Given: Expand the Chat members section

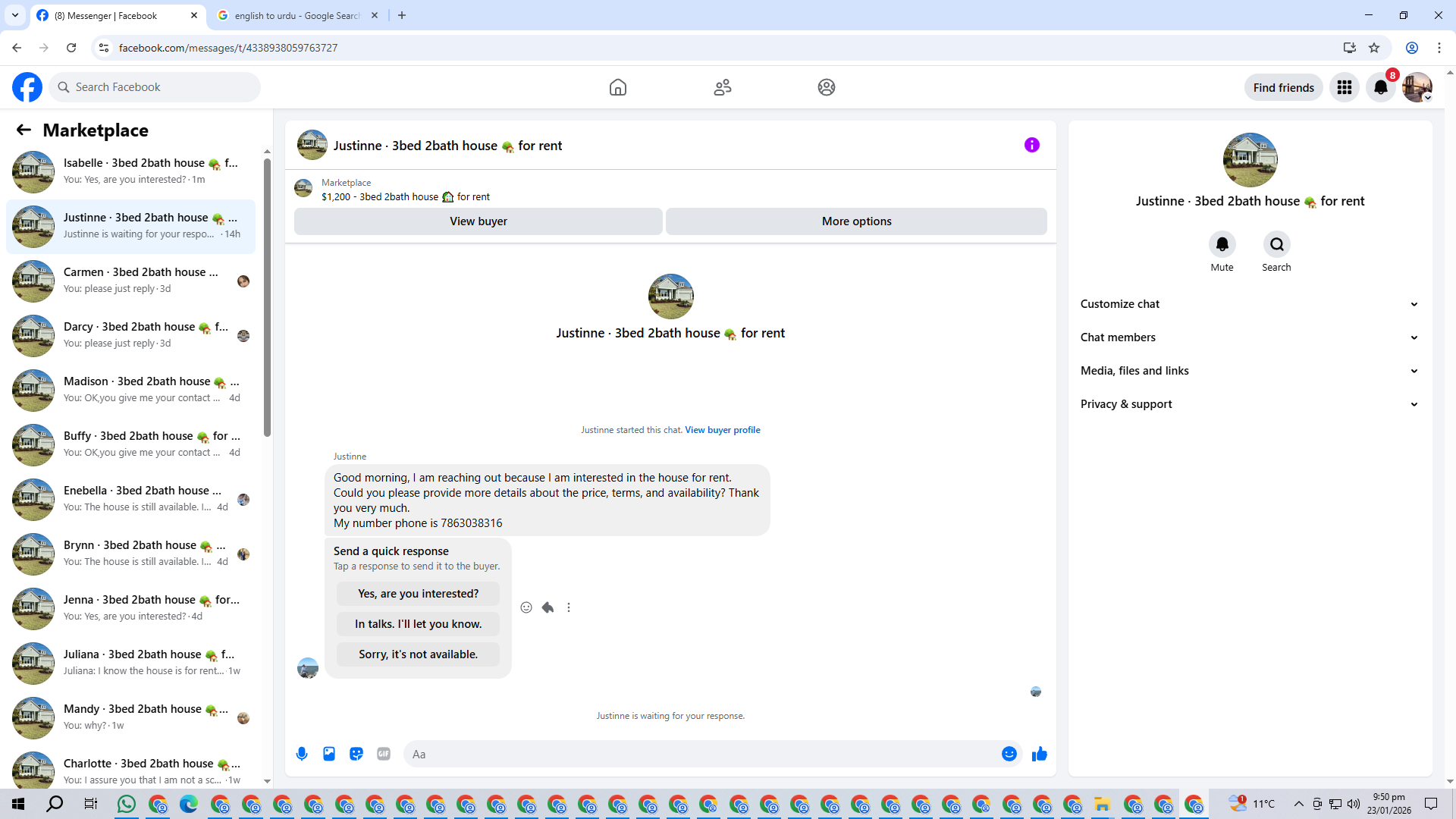Looking at the screenshot, I should coord(1249,337).
